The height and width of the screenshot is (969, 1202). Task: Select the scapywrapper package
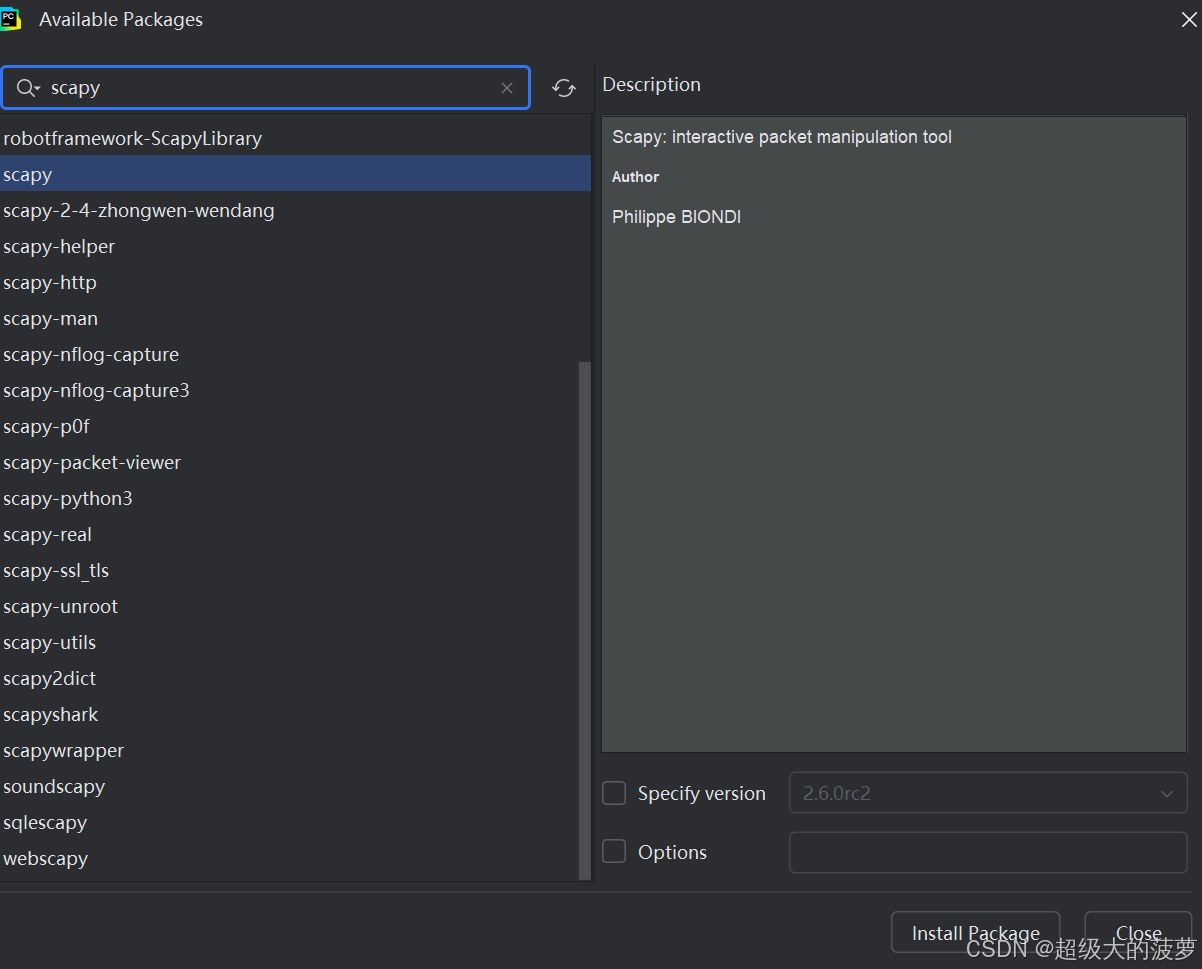pyautogui.click(x=289, y=750)
